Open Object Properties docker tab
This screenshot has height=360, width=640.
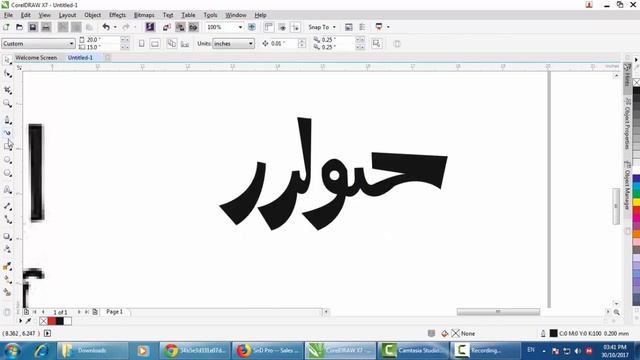[x=627, y=123]
